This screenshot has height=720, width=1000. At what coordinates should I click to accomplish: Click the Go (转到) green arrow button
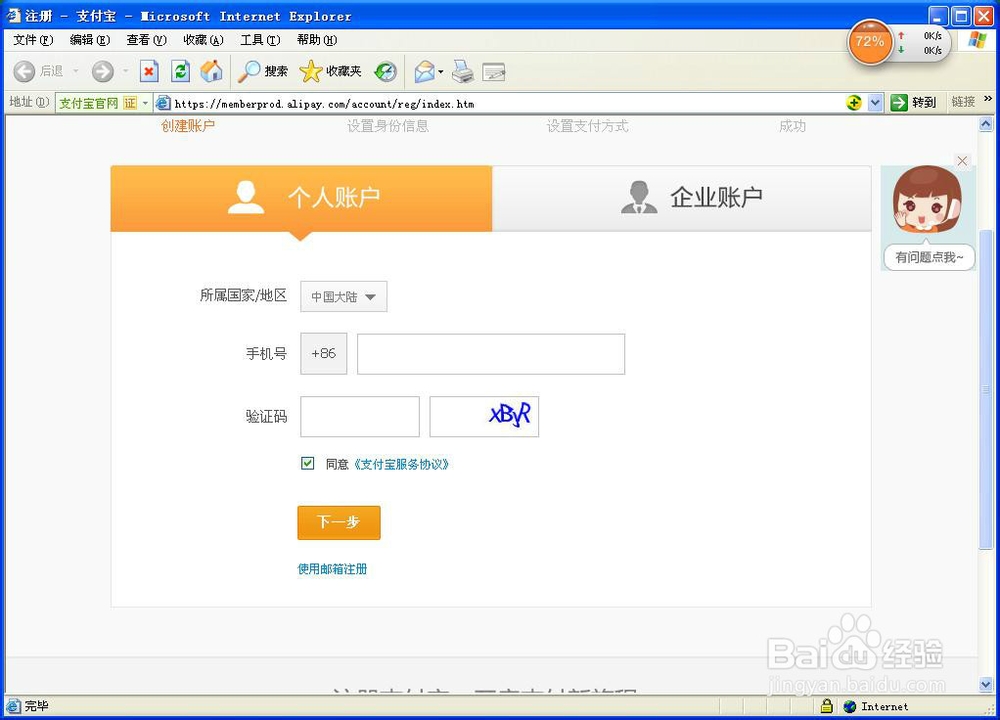913,102
